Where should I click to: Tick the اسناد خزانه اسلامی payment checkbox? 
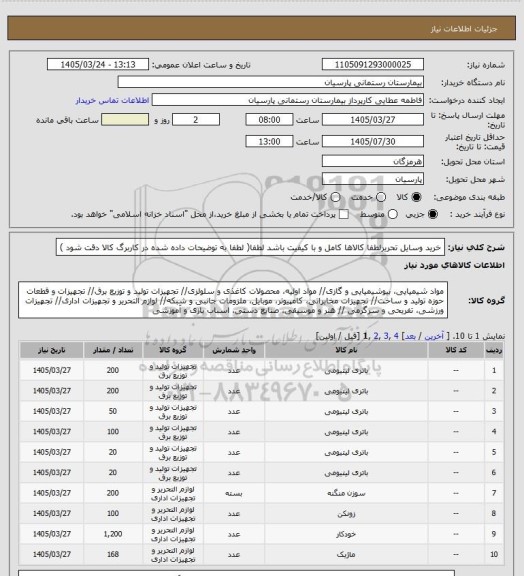click(x=344, y=214)
